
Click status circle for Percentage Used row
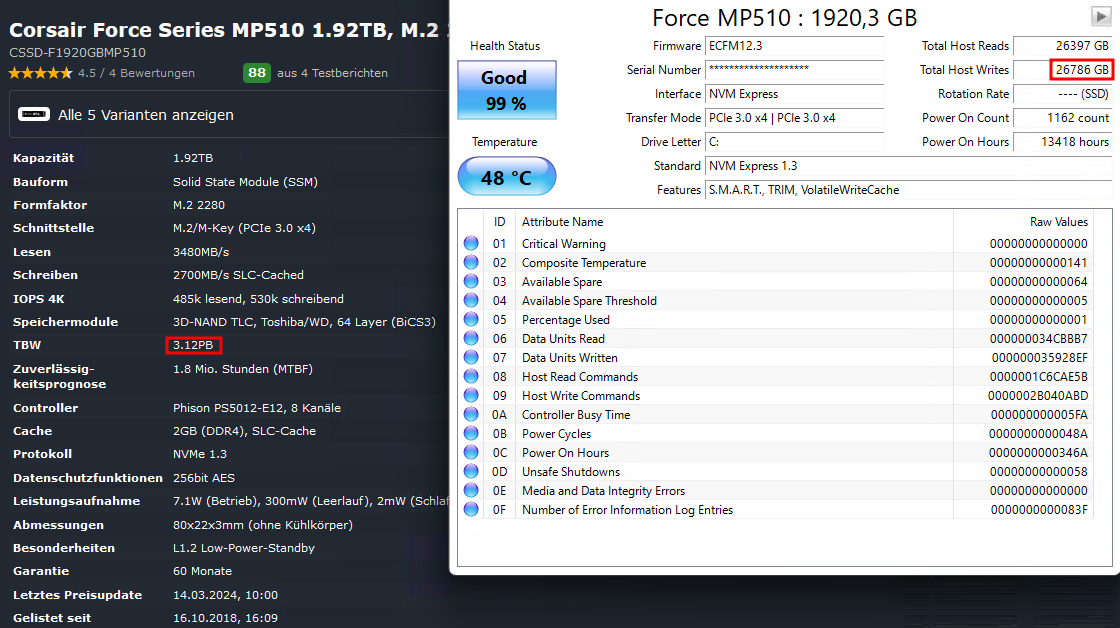point(471,319)
